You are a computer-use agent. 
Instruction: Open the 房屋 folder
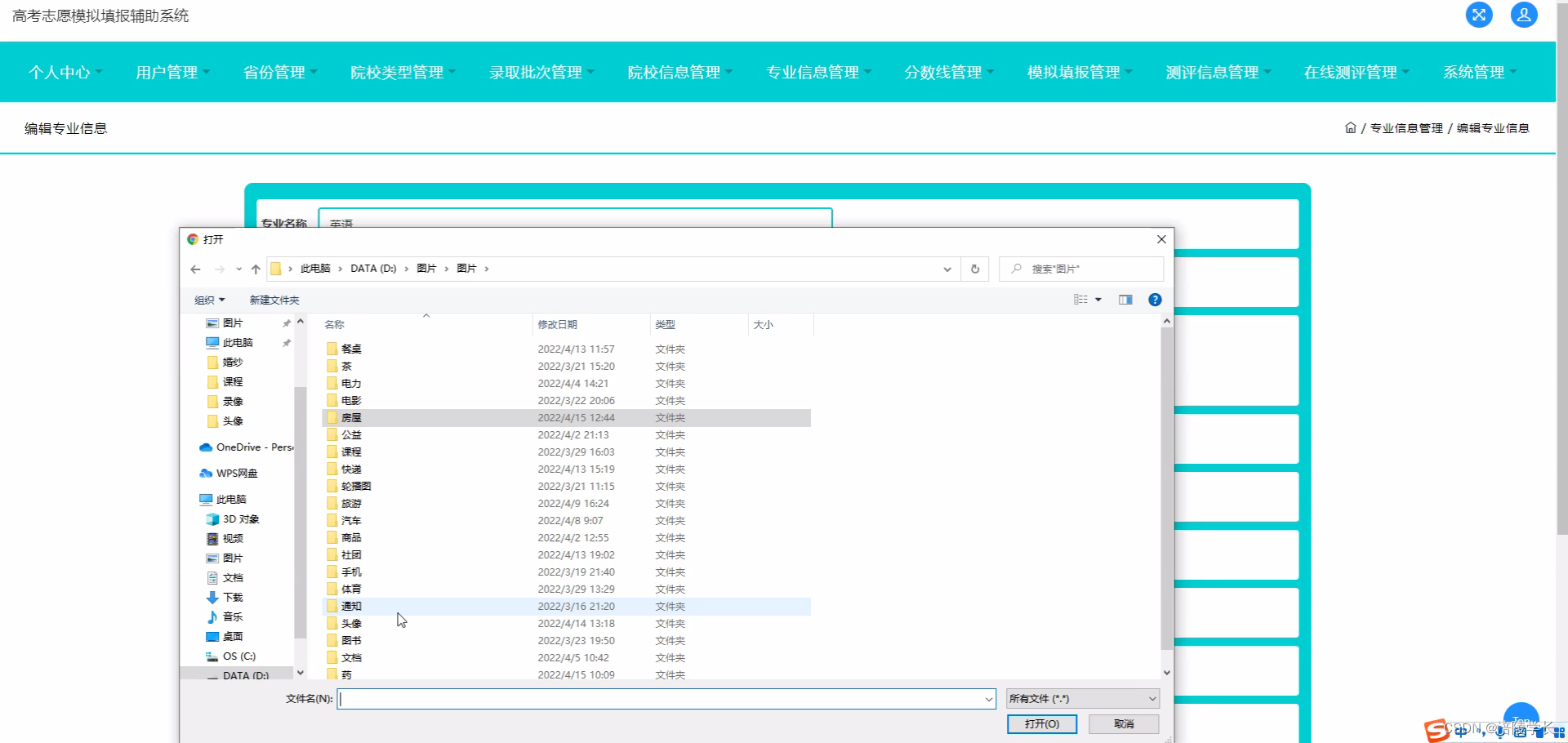(567, 417)
